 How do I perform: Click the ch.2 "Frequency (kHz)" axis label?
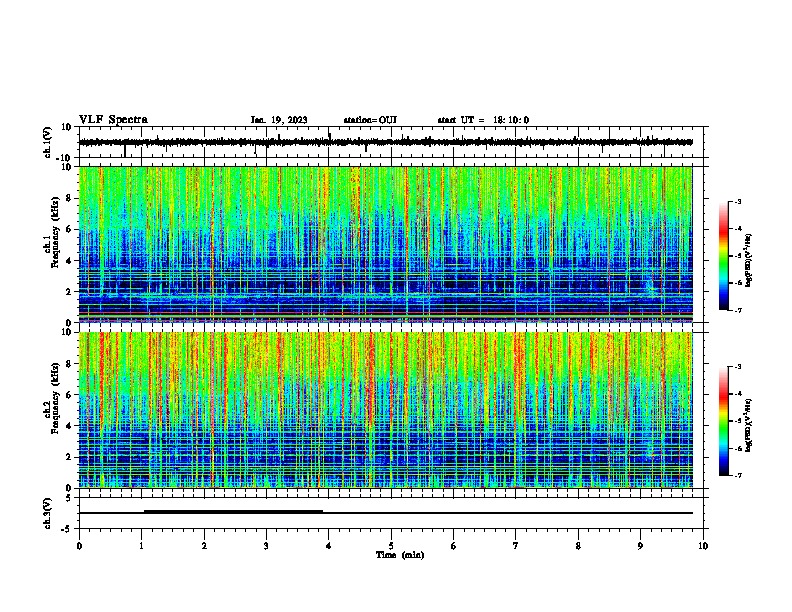click(55, 398)
